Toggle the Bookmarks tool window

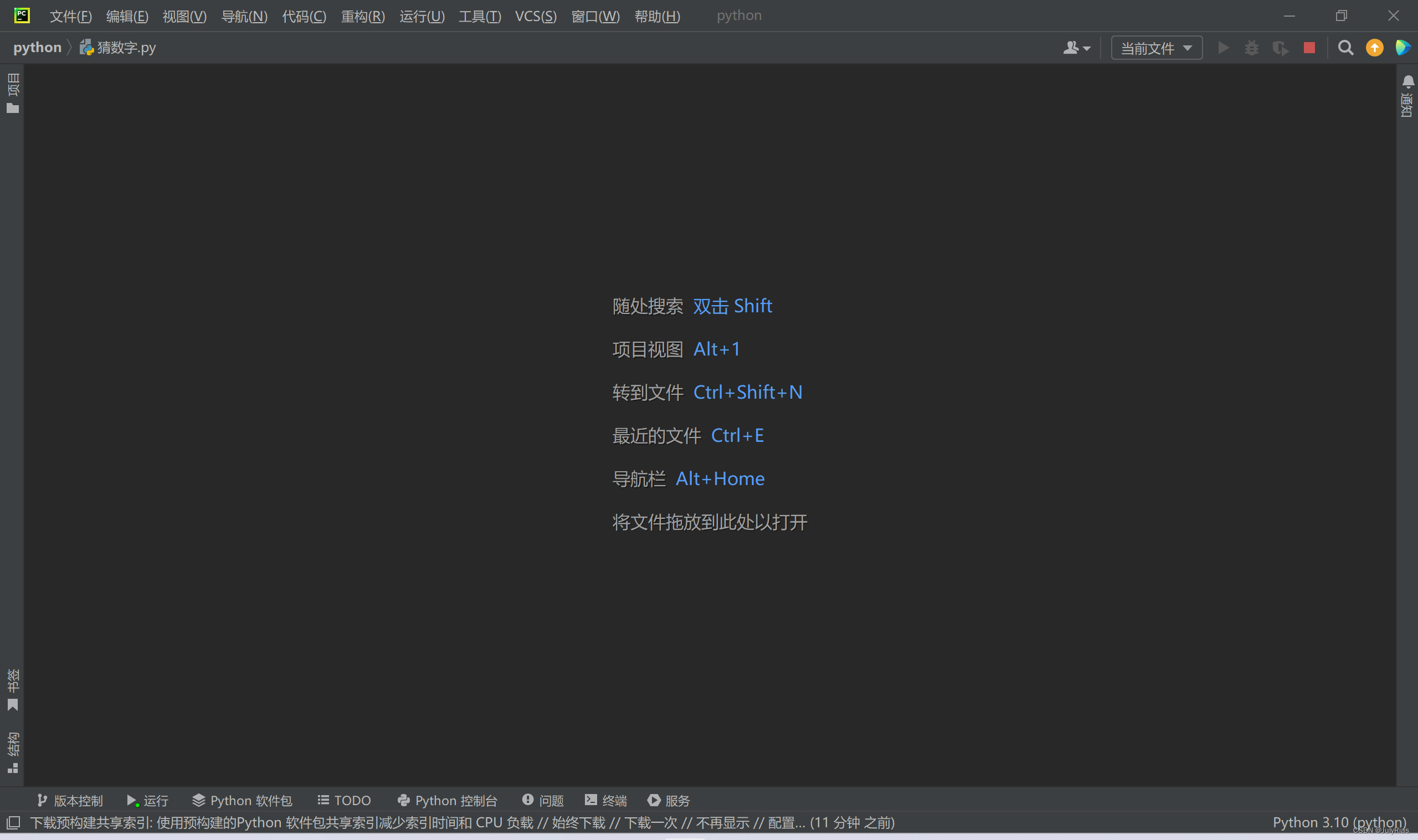[12, 689]
